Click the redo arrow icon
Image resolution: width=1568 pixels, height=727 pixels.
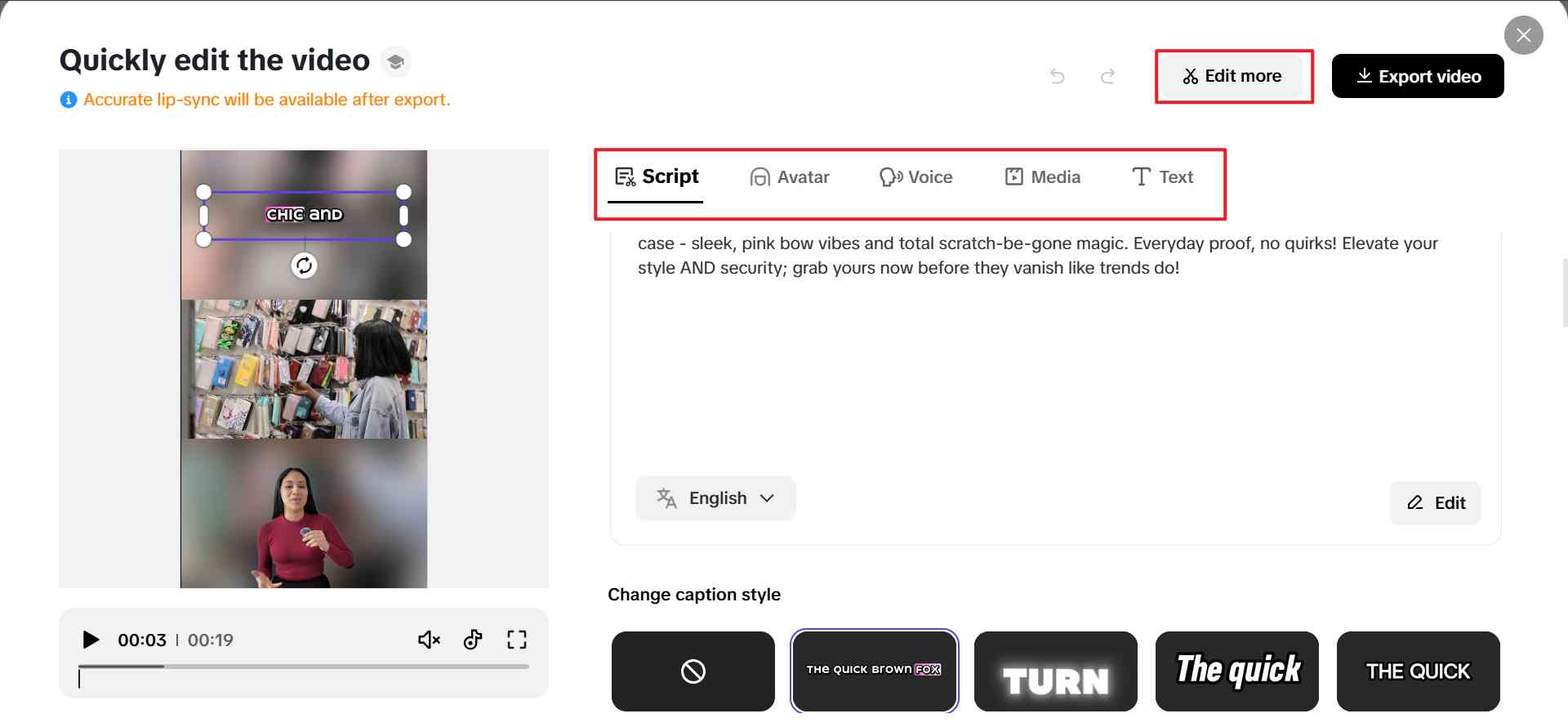click(x=1107, y=77)
